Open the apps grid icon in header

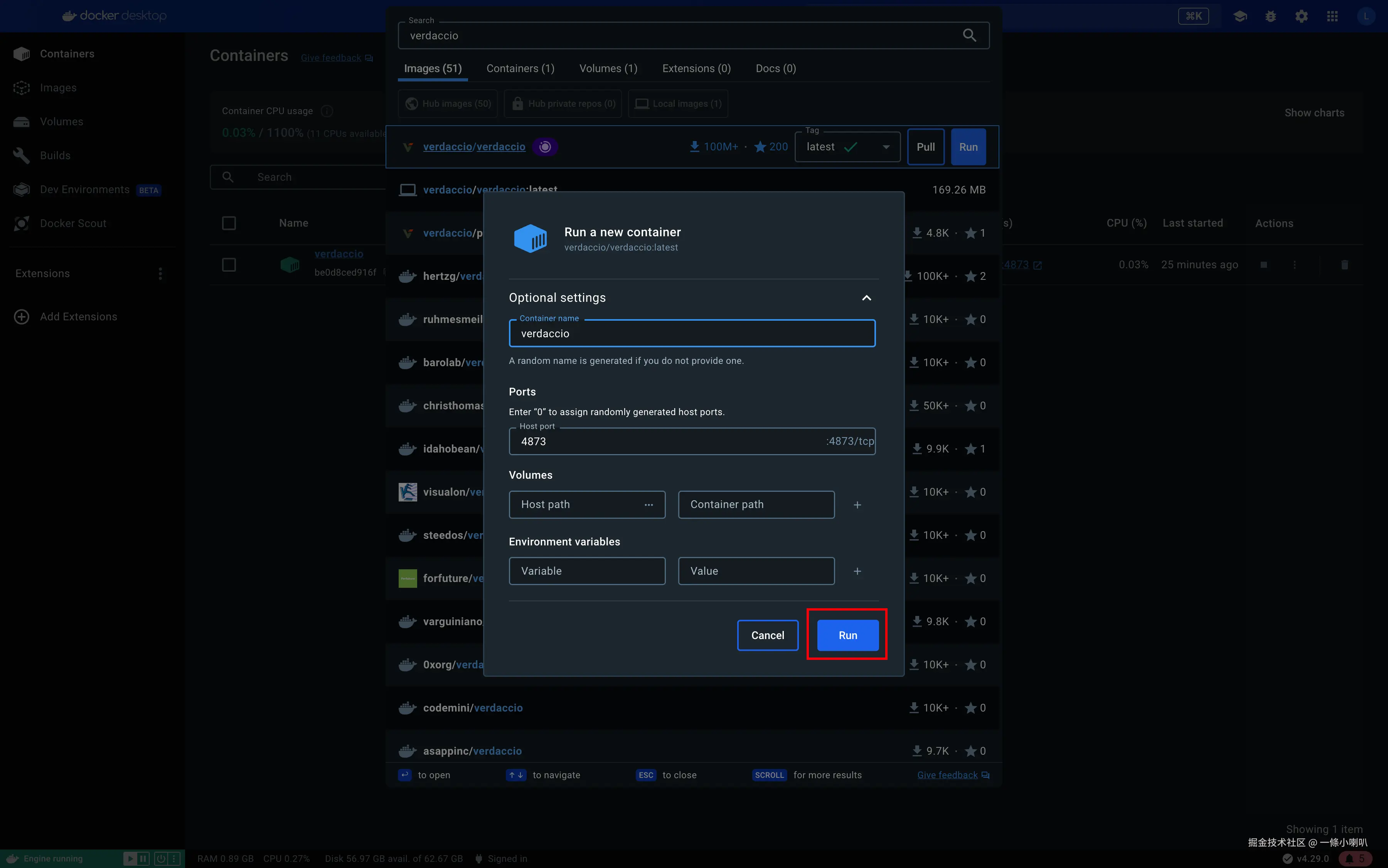pos(1332,16)
